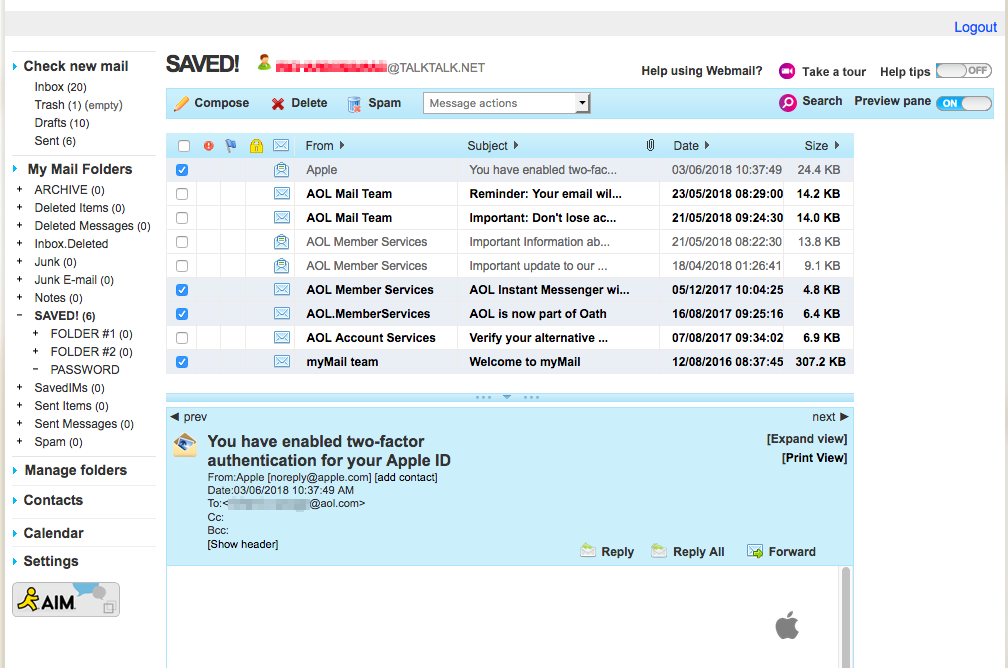Expand the ARCHIVE folder

[x=20, y=190]
